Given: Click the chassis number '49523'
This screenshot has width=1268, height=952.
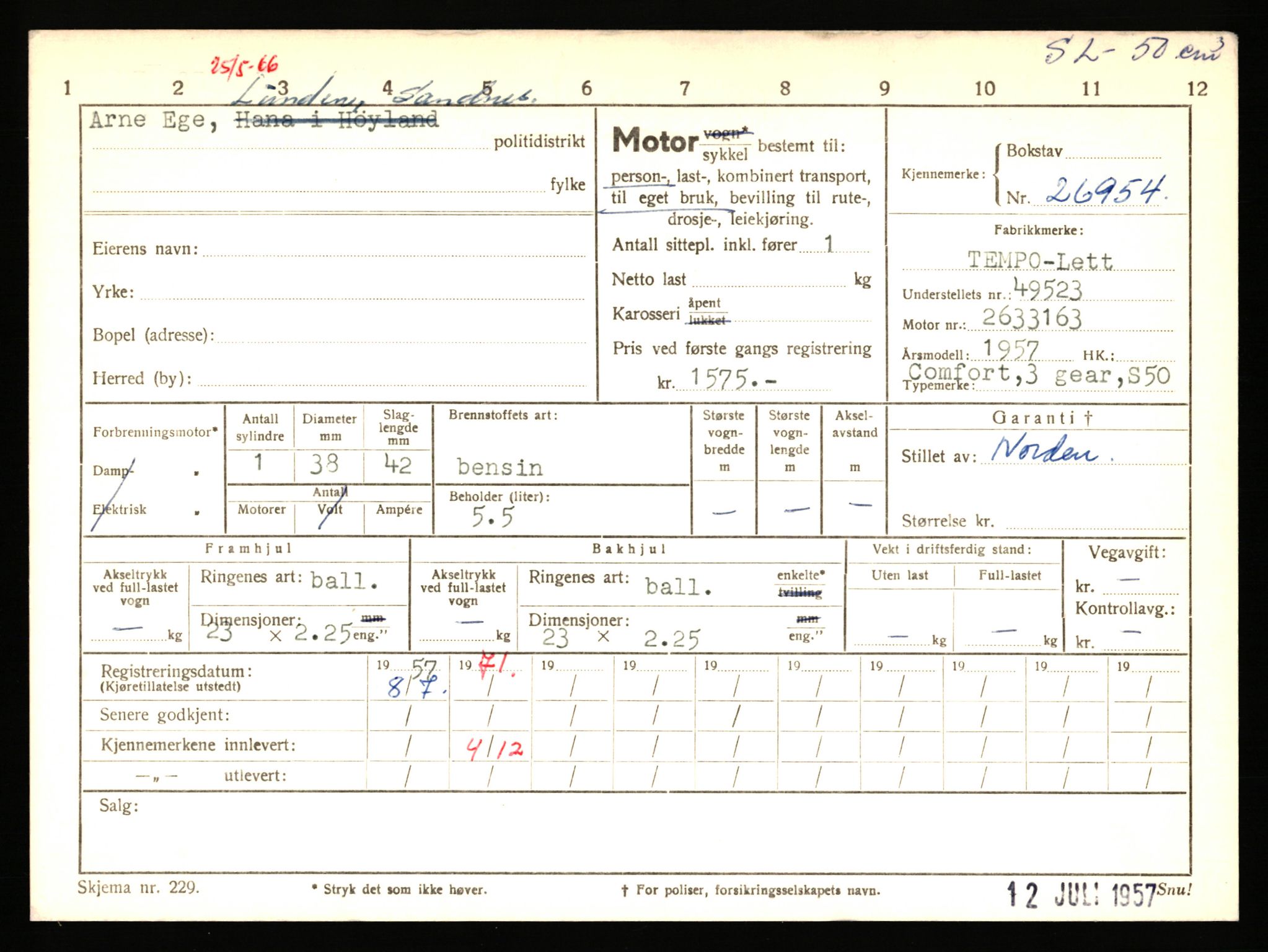Looking at the screenshot, I should pyautogui.click(x=1048, y=290).
